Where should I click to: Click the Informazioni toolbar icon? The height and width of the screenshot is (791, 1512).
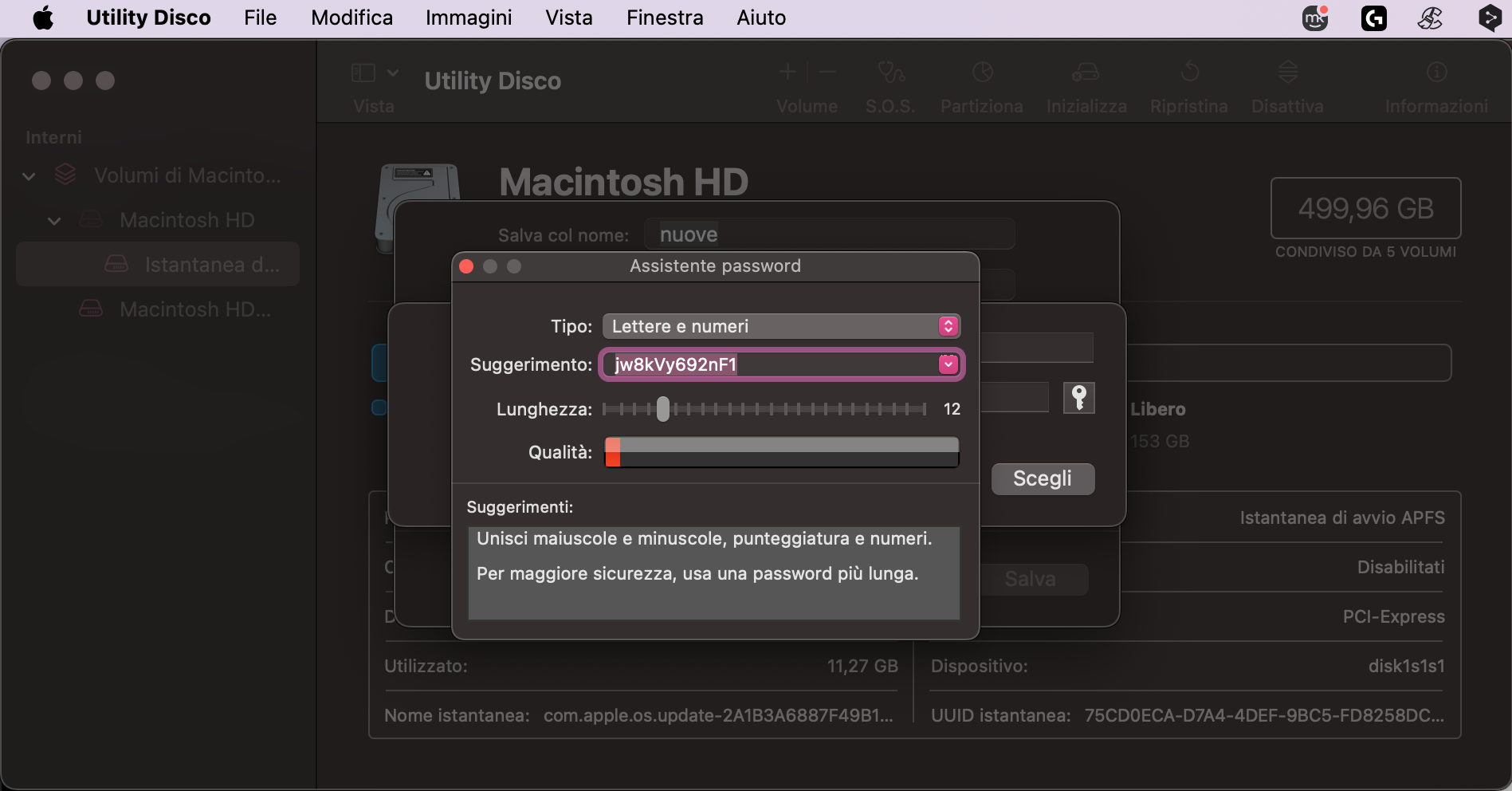pyautogui.click(x=1436, y=73)
